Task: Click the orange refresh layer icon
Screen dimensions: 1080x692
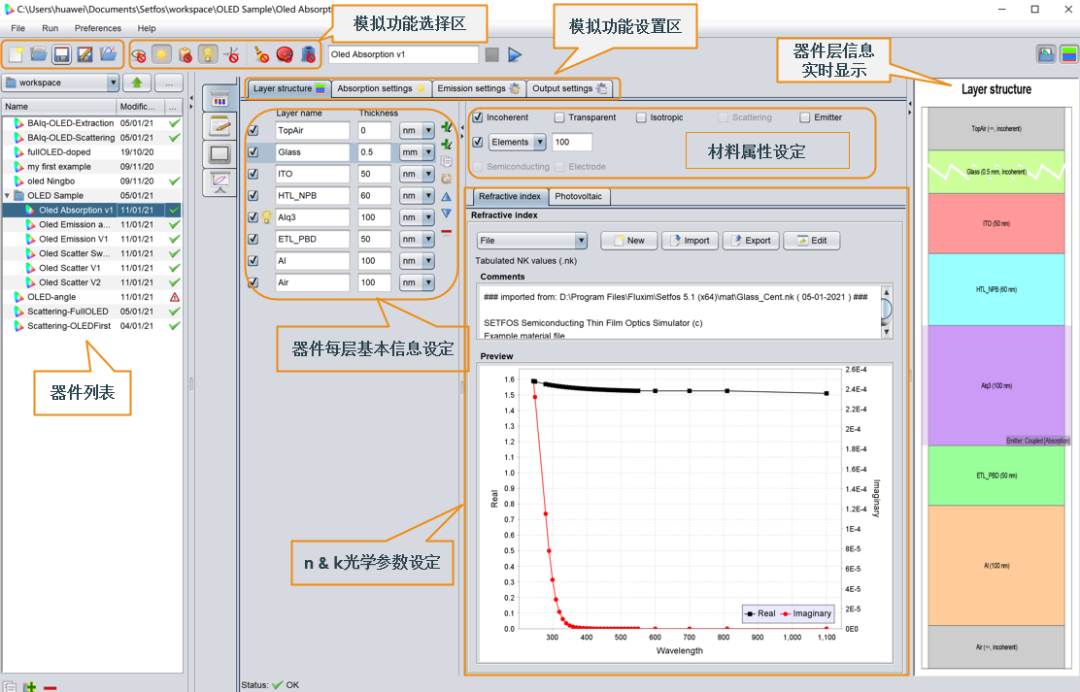Action: click(446, 179)
